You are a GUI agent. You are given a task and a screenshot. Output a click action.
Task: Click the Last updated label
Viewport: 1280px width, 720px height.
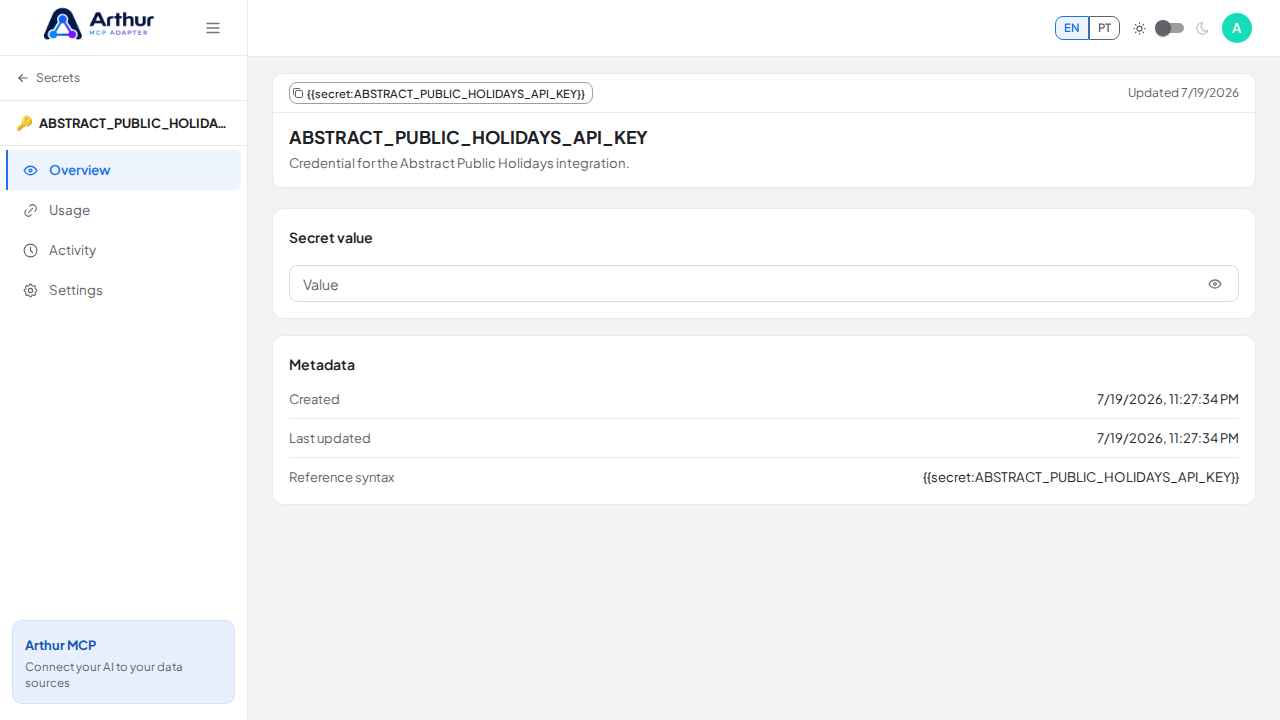(x=330, y=438)
